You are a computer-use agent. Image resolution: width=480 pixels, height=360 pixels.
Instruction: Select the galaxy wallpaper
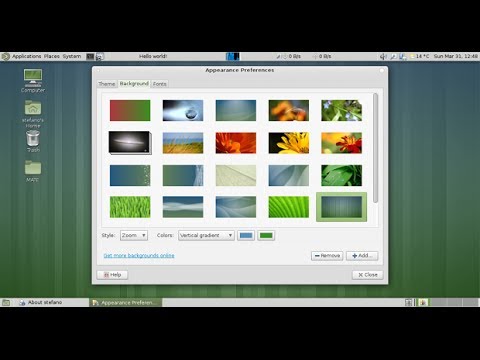[130, 143]
